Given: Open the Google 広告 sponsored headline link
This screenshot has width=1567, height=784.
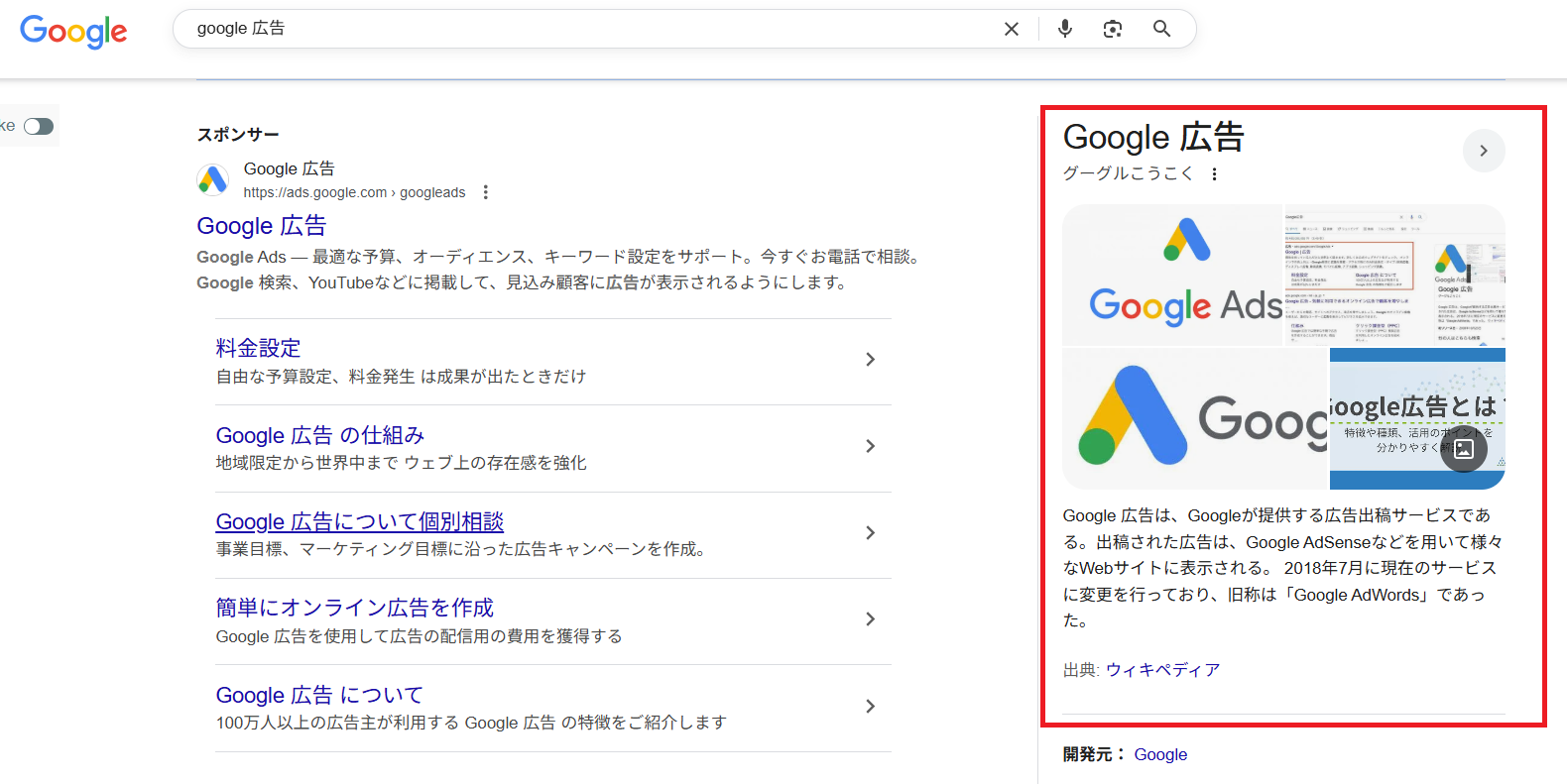Looking at the screenshot, I should [261, 226].
